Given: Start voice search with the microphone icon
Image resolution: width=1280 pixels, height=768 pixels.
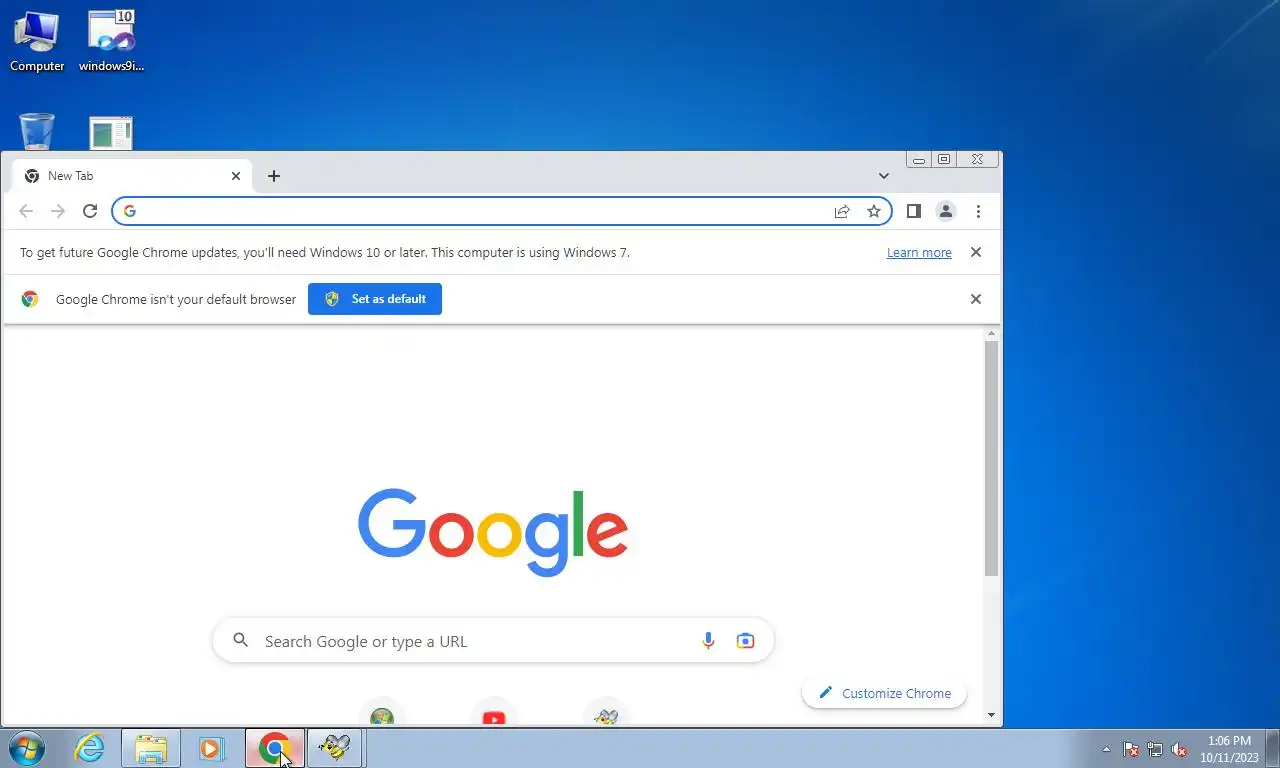Looking at the screenshot, I should (x=708, y=641).
